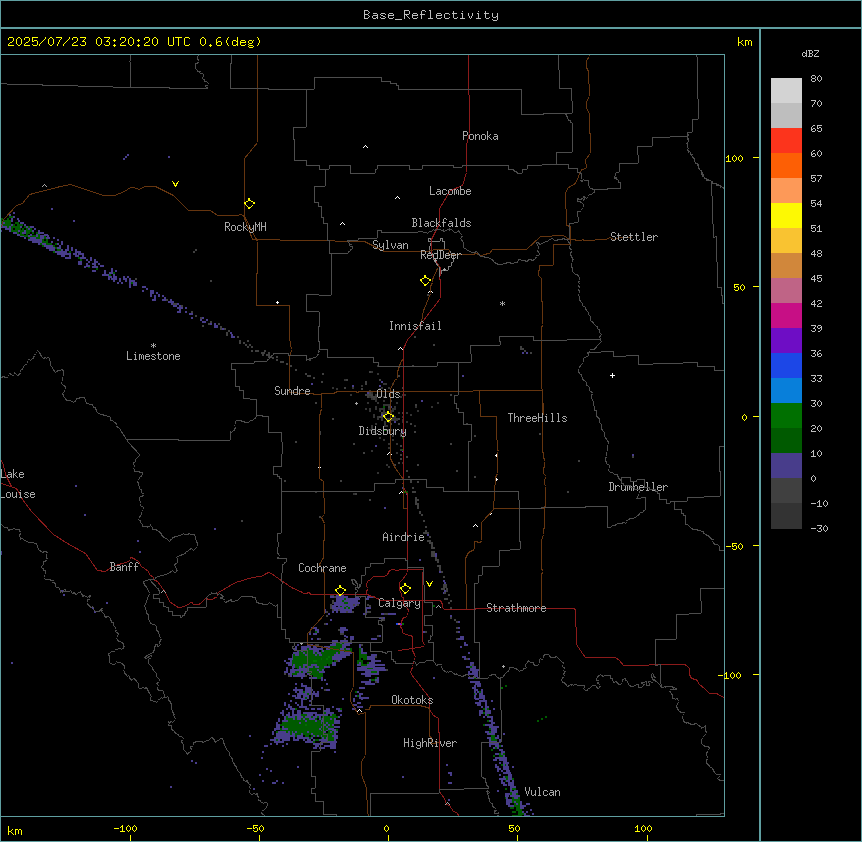Click the Vulcan label
Screen dimensions: 862x842
pos(543,792)
